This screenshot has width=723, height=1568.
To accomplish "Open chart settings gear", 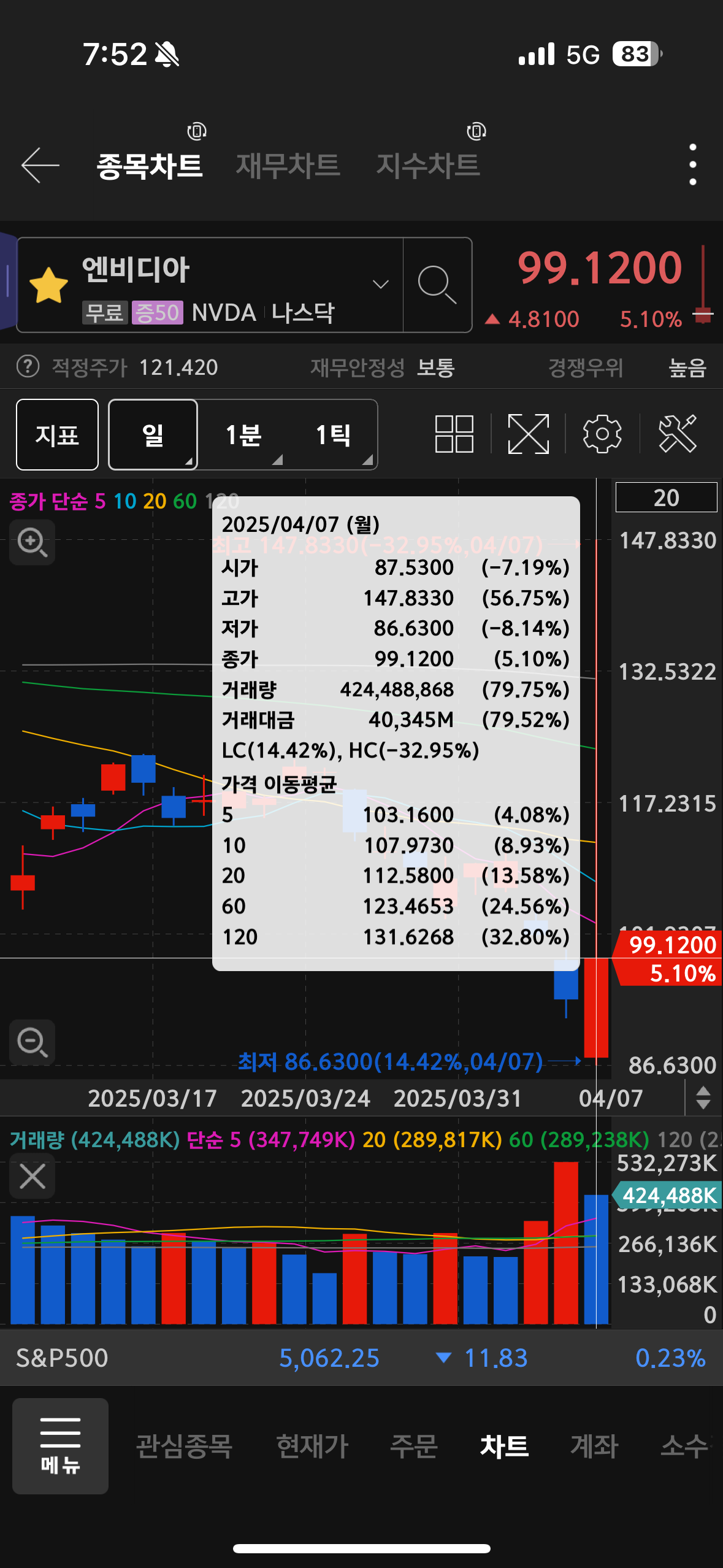I will (602, 434).
